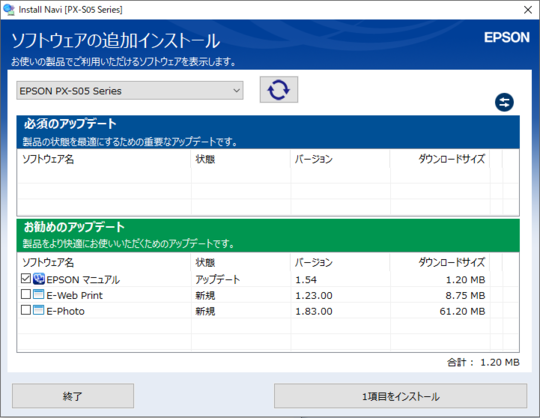Select the E-Web Print row name
Image resolution: width=540 pixels, height=418 pixels.
[x=74, y=295]
